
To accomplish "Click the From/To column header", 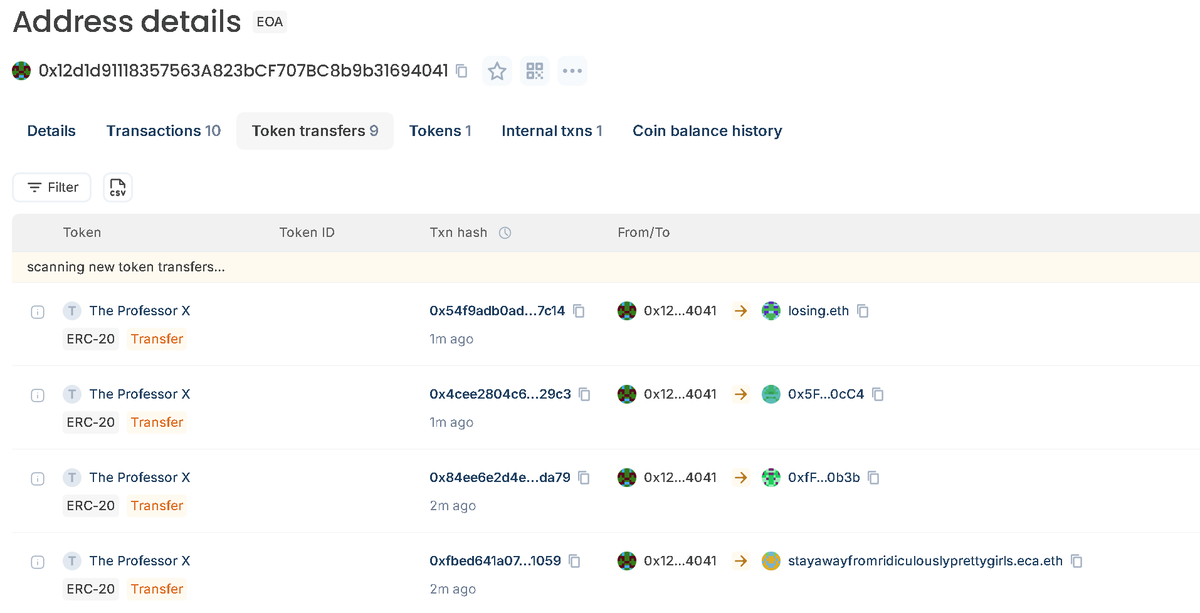I will pyautogui.click(x=644, y=233).
